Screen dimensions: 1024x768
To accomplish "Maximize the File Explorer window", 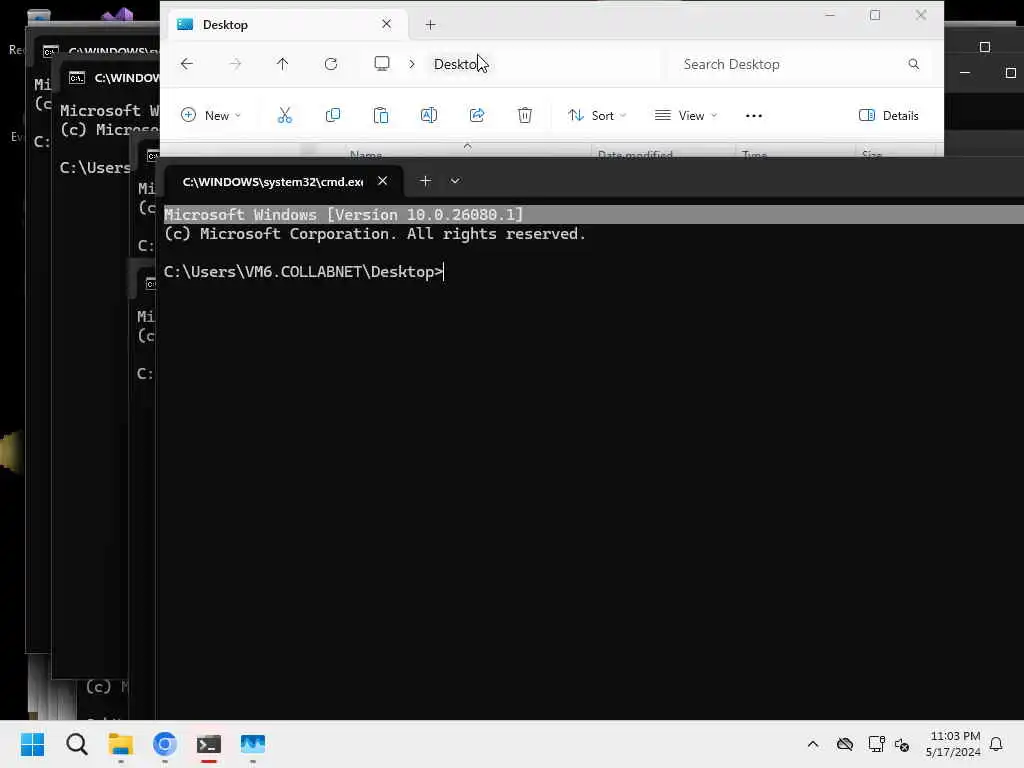I will coord(875,15).
